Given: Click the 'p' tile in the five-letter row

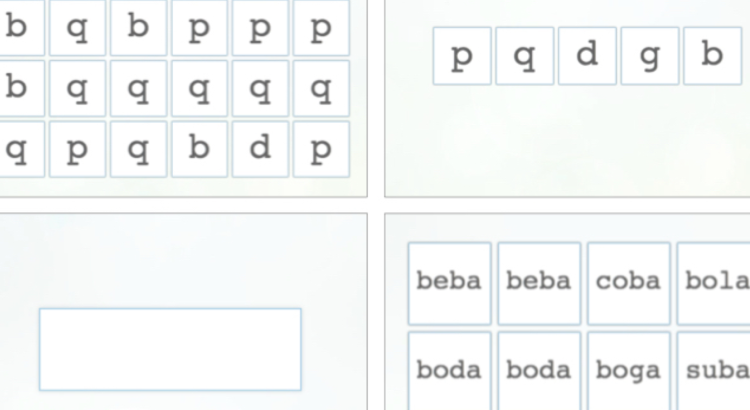Looking at the screenshot, I should pyautogui.click(x=461, y=56).
